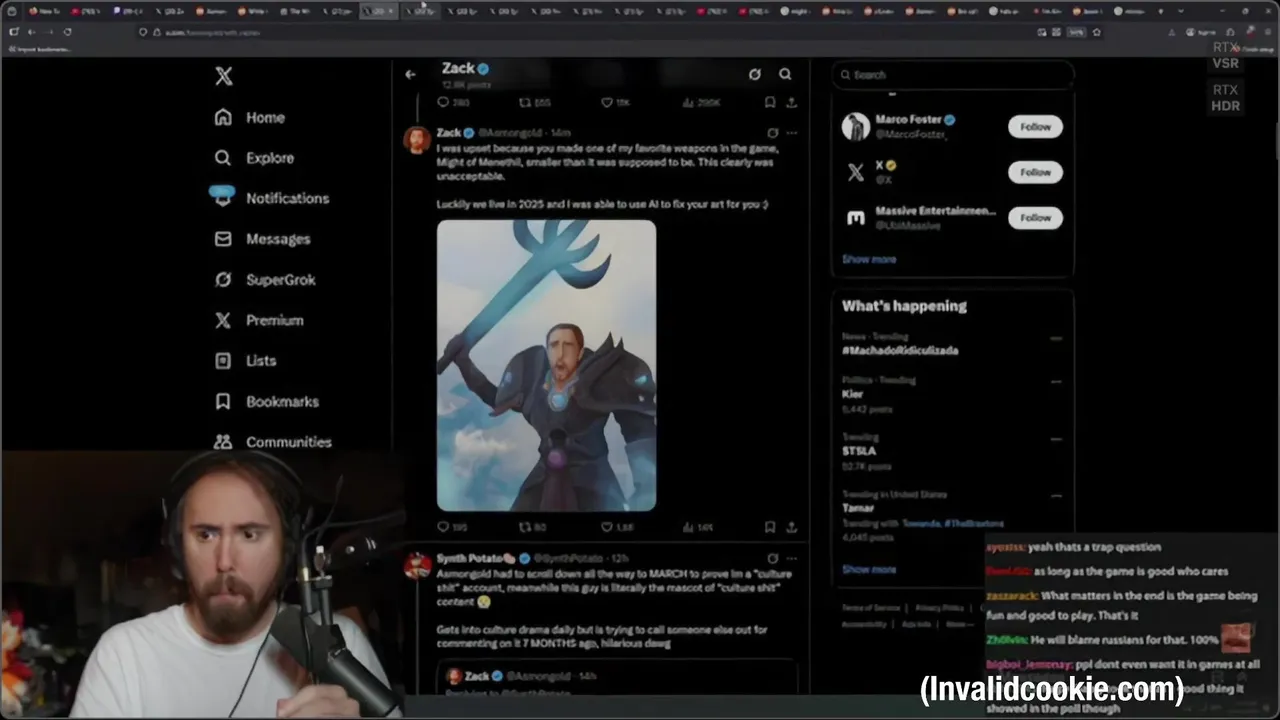Open the Bookmarks icon in the sidebar
1280x720 pixels.
[223, 402]
